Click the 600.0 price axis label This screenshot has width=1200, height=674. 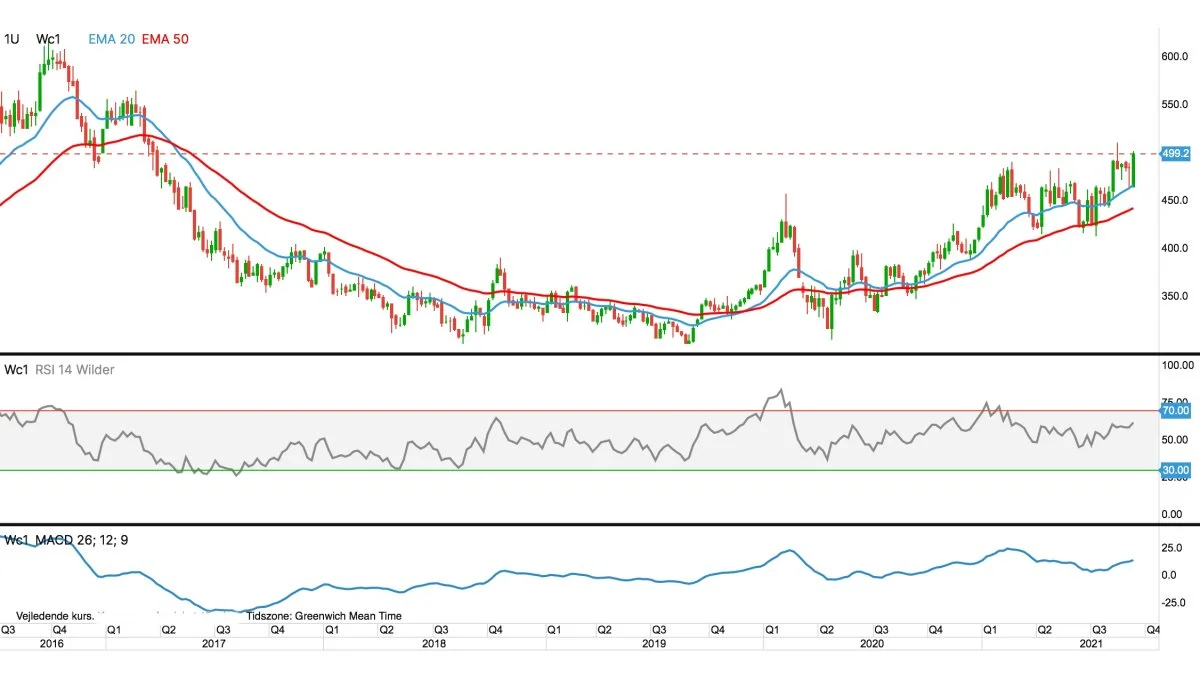click(1174, 57)
